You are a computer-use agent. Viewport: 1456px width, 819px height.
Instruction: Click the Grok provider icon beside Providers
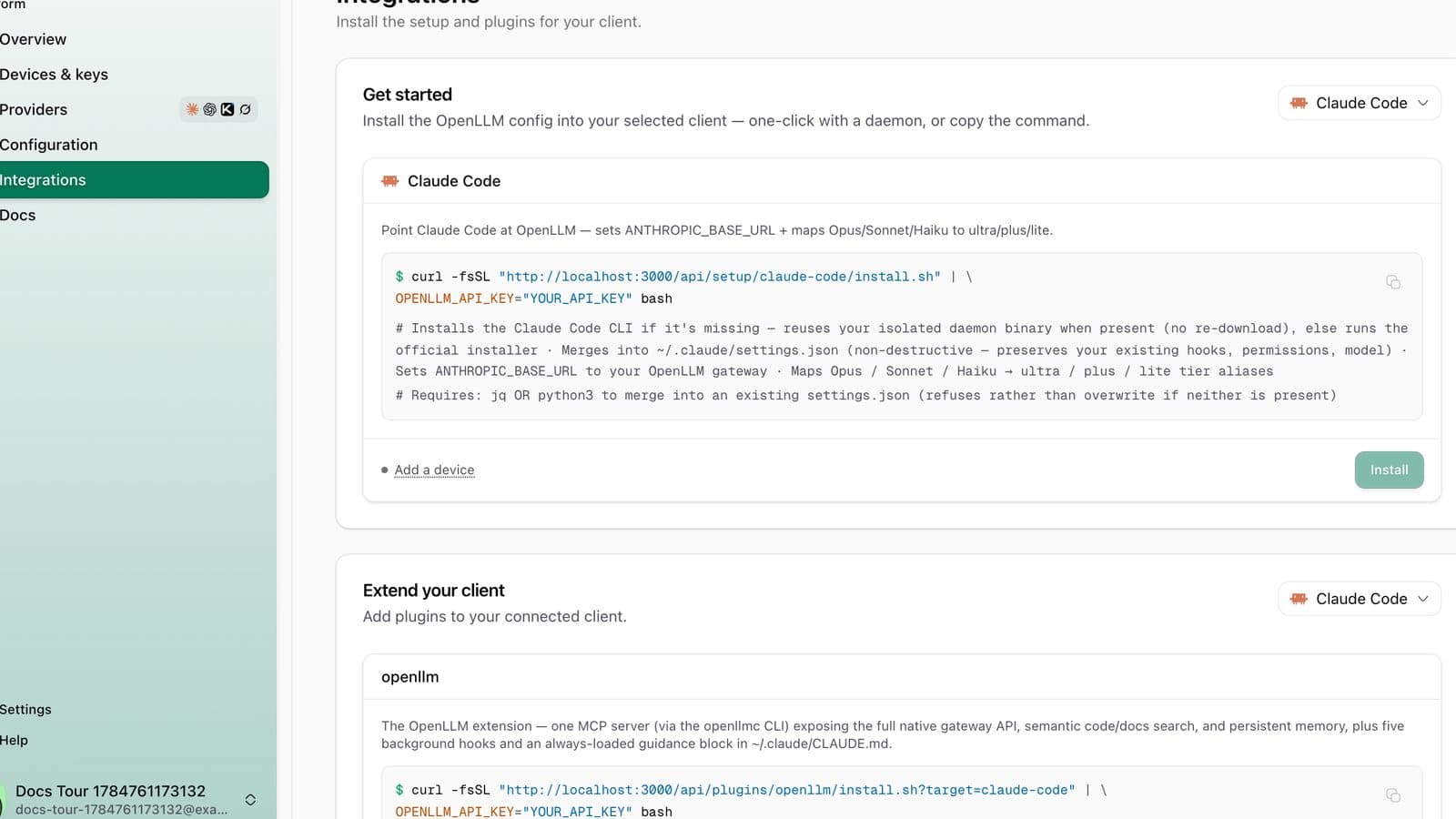coord(245,109)
